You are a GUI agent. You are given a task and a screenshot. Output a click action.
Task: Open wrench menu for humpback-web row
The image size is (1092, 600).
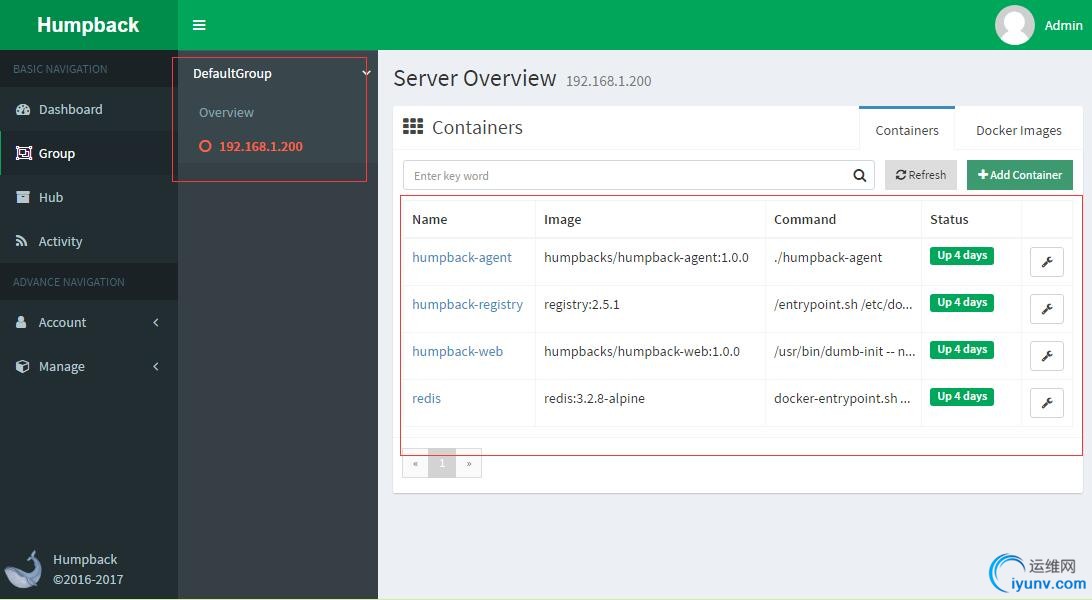pyautogui.click(x=1046, y=356)
